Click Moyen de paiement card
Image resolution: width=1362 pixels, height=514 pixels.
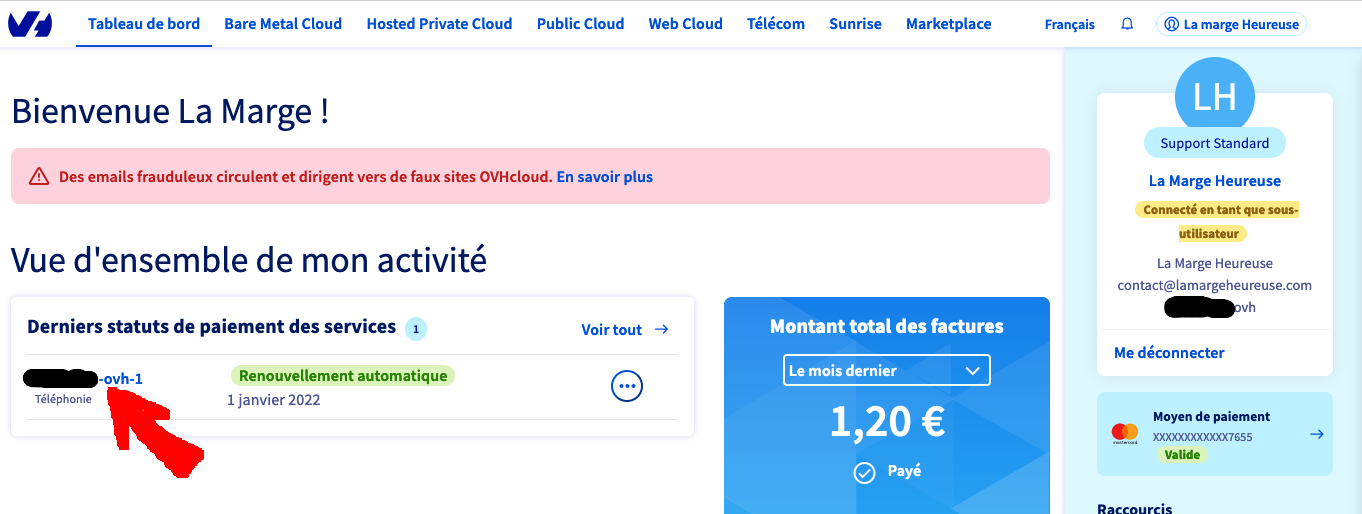tap(1215, 434)
